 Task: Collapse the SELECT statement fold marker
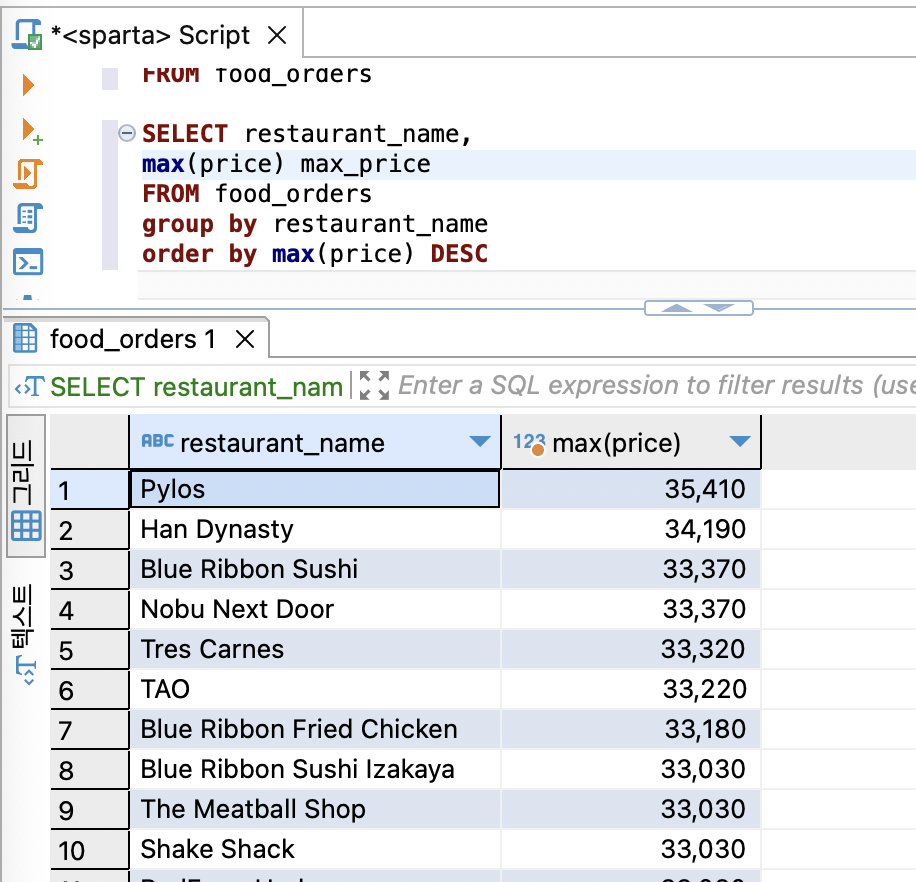coord(127,133)
